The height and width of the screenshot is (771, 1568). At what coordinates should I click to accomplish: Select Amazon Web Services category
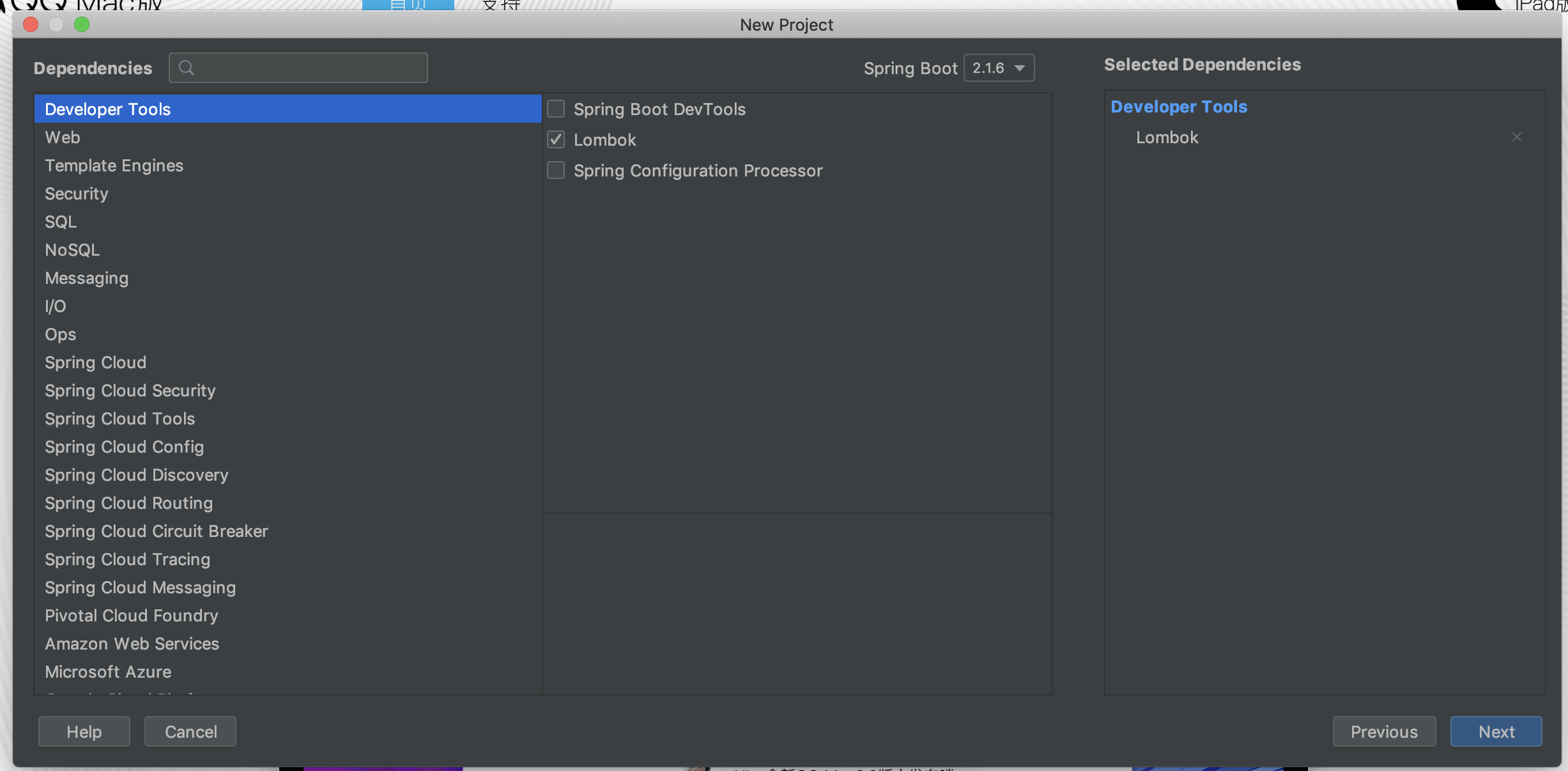point(288,644)
